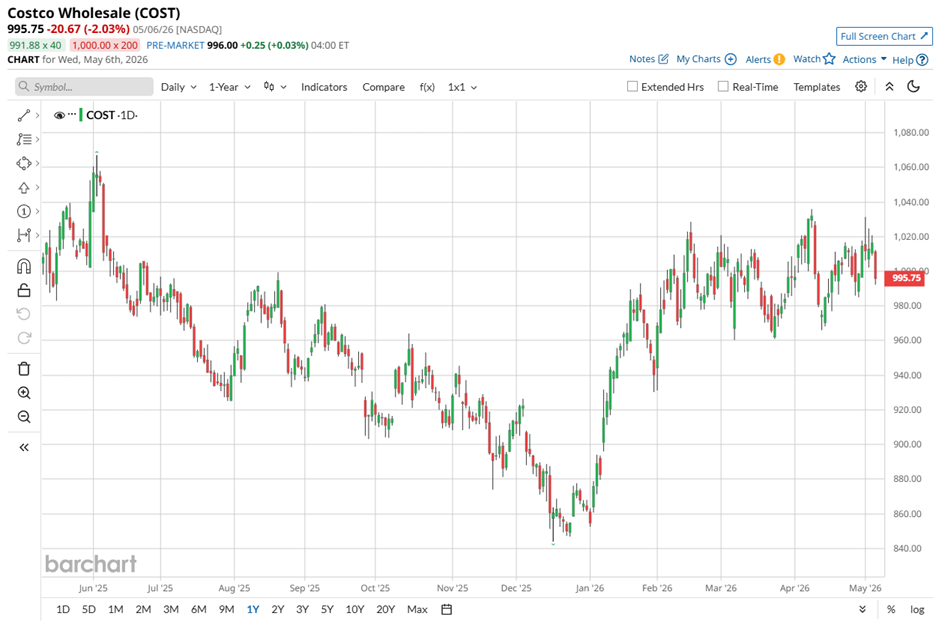Select the 1M range tab
Screen dimensions: 936x628
[x=115, y=609]
